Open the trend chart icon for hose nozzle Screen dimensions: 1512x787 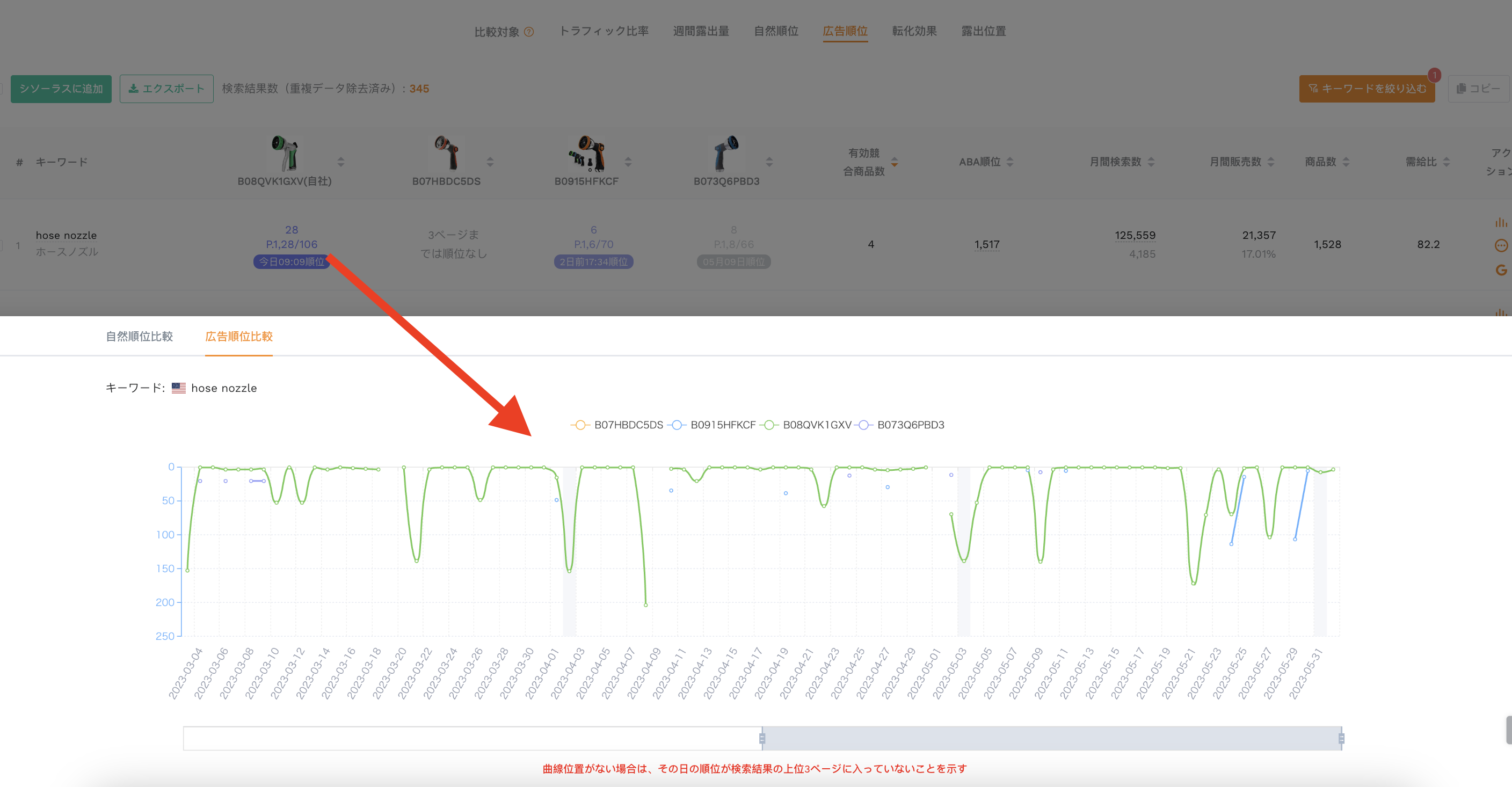coord(1501,222)
